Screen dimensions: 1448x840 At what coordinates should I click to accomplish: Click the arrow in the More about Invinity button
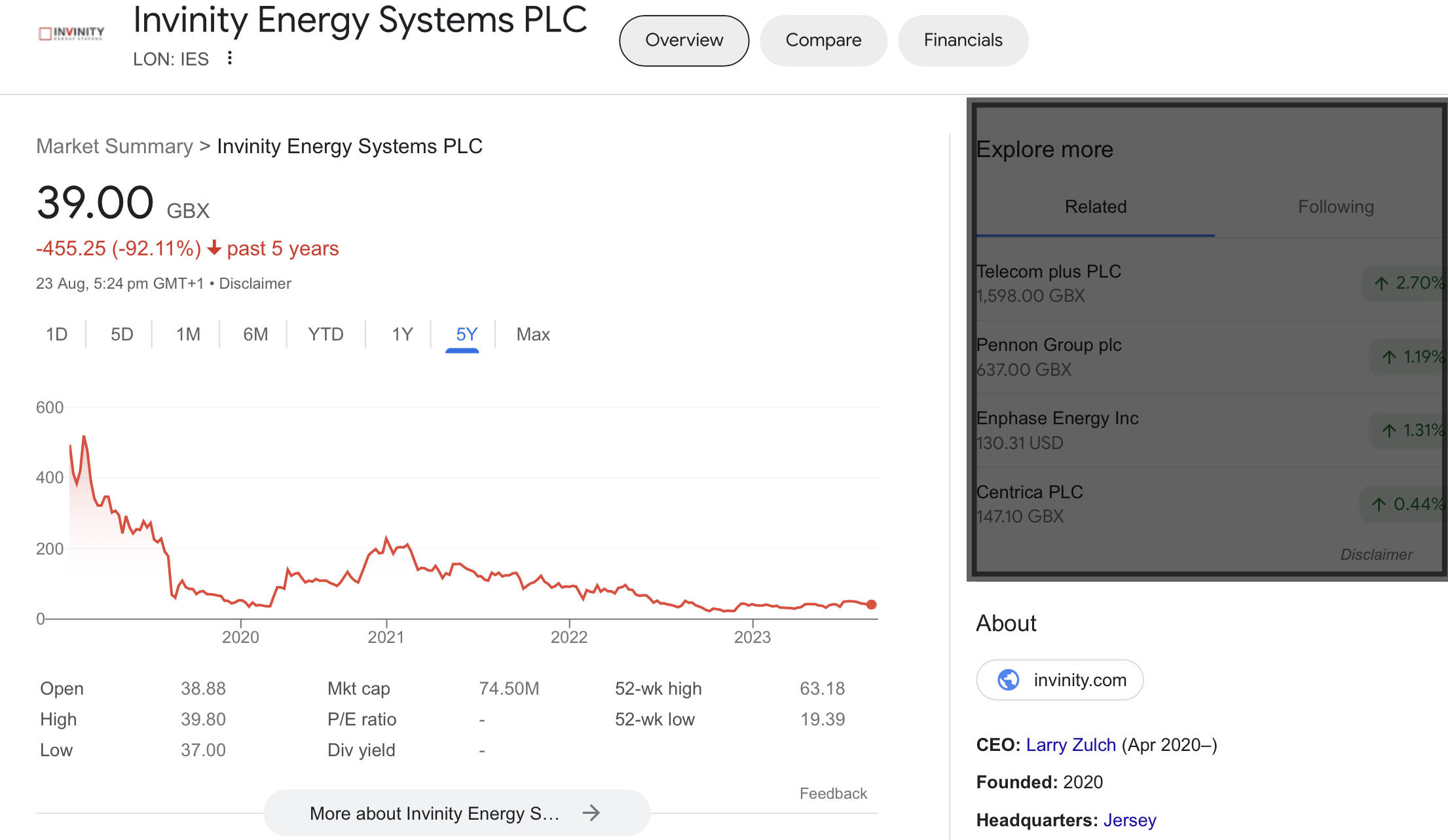591,813
